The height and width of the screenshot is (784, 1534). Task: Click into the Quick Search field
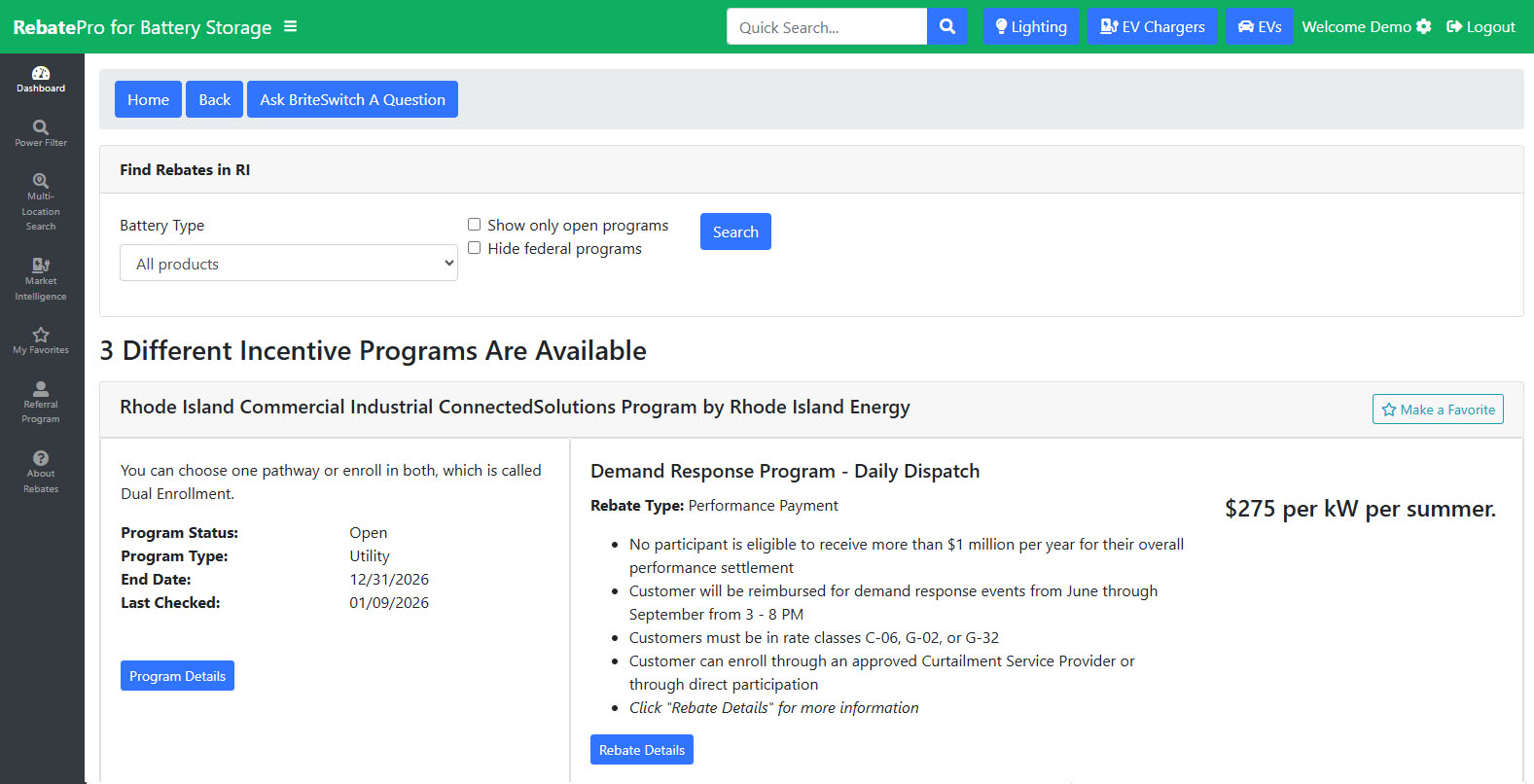[x=827, y=26]
